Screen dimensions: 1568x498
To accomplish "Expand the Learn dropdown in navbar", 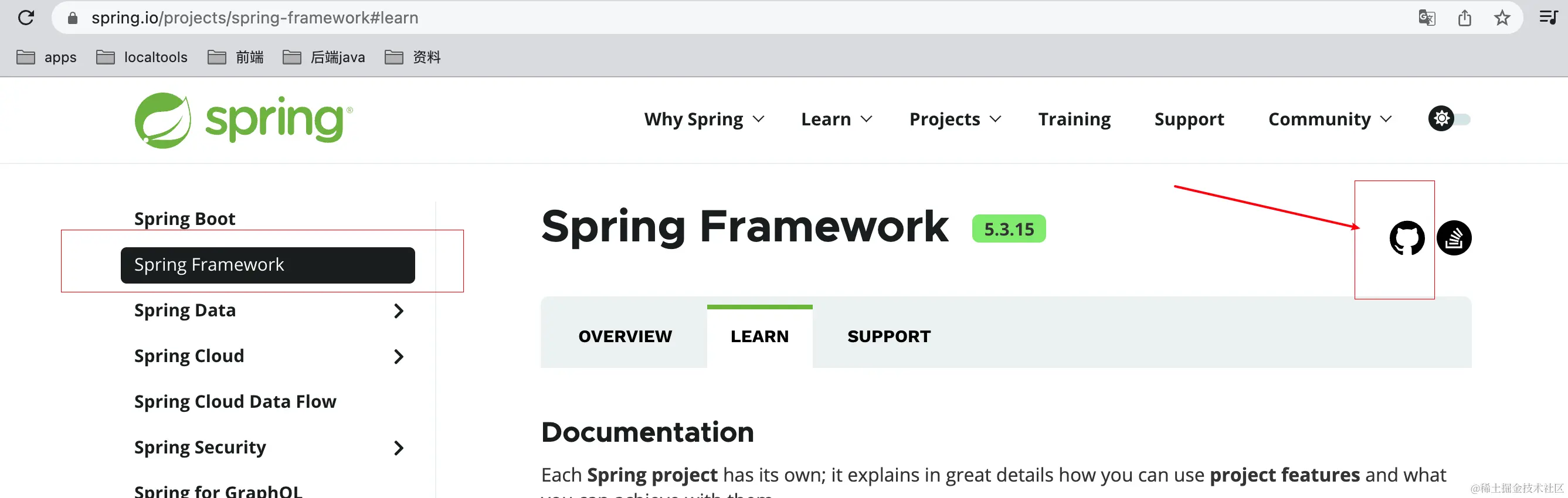I will pyautogui.click(x=836, y=119).
